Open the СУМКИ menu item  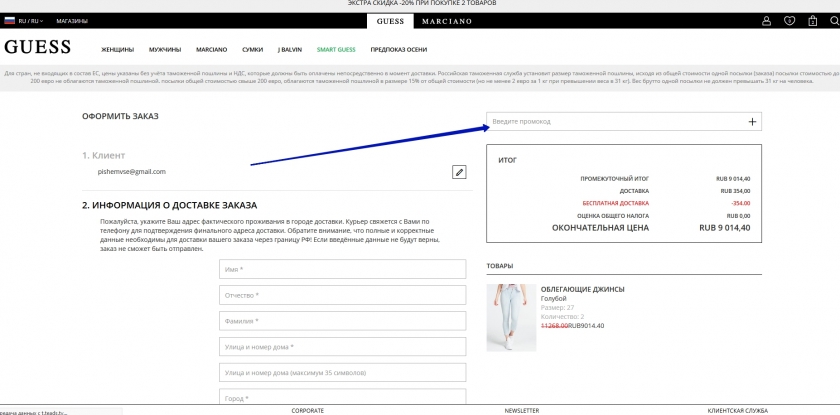point(251,49)
